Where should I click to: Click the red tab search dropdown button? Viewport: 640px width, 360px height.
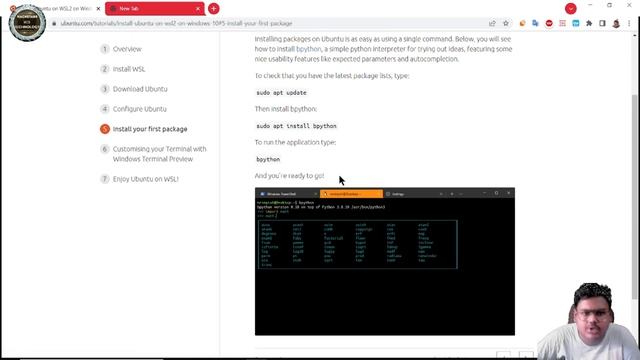tap(571, 8)
